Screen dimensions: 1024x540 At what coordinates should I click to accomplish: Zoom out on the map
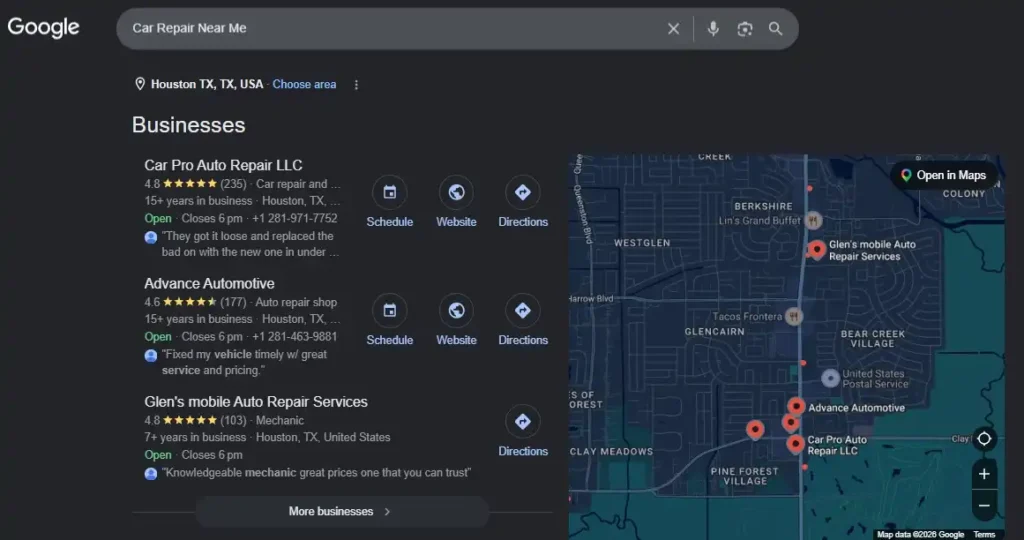[984, 505]
